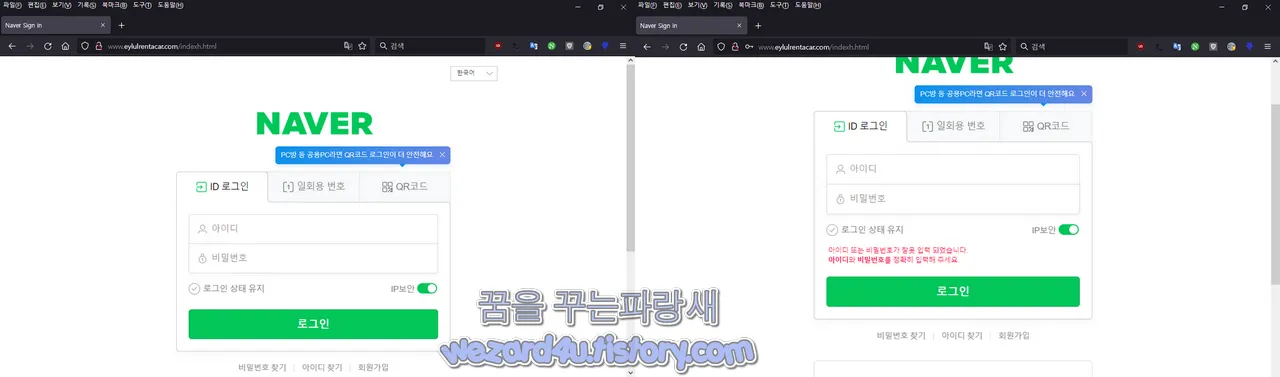Open the Firefox hamburger menu in right window
Image resolution: width=1280 pixels, height=377 pixels.
[1266, 46]
